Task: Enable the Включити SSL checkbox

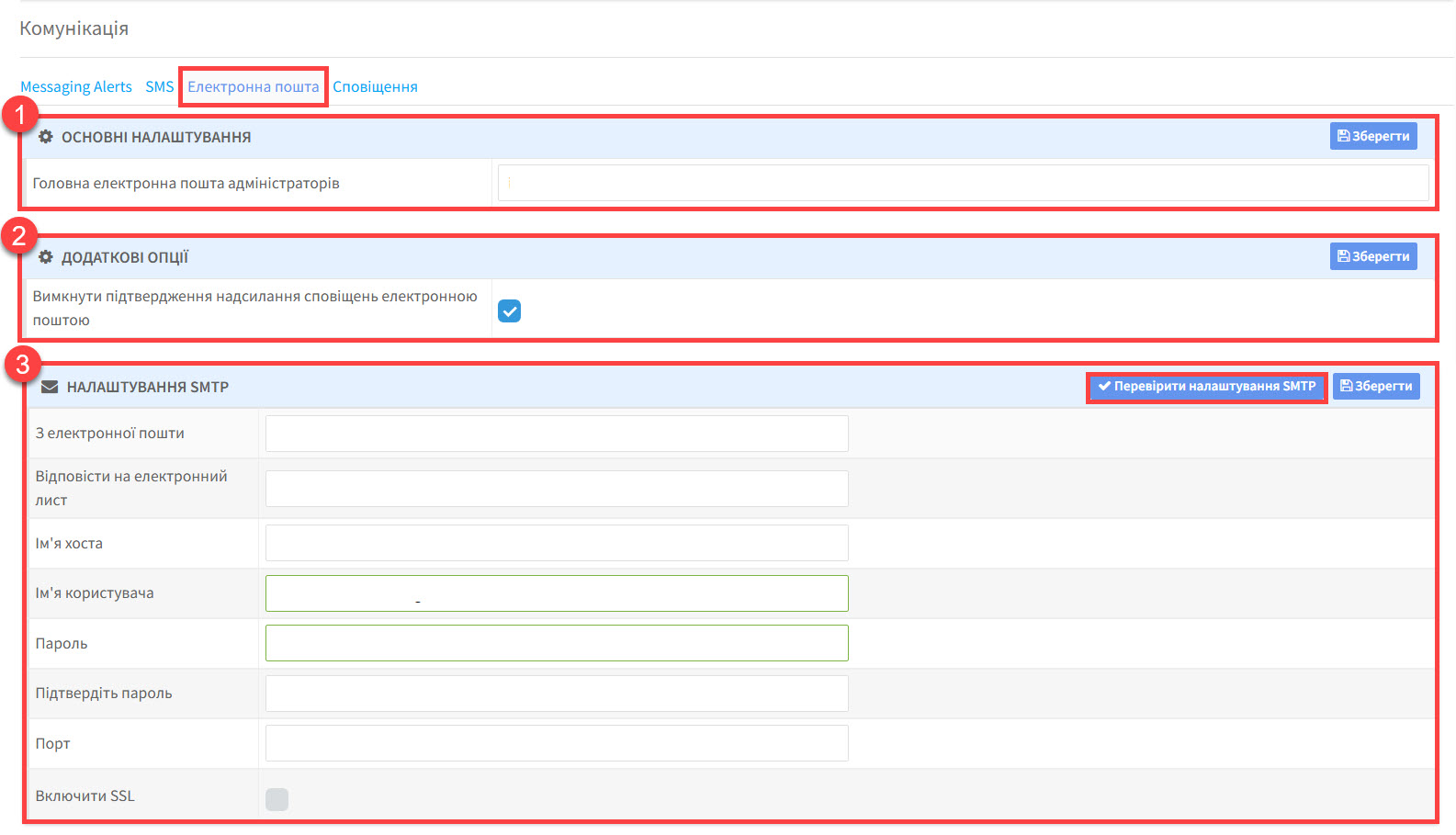Action: tap(277, 799)
